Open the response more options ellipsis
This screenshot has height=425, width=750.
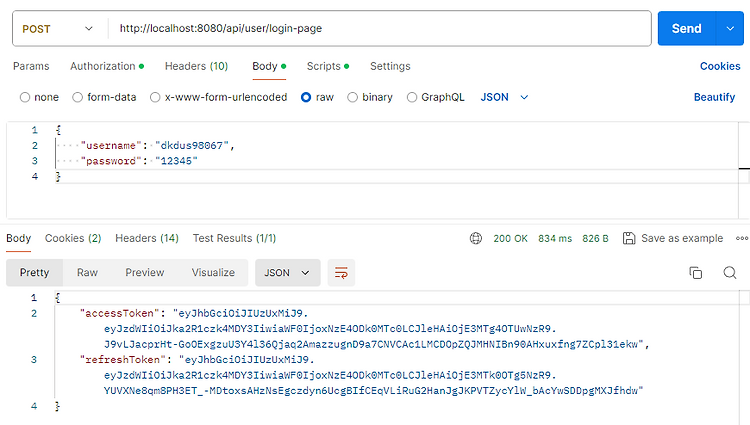[x=742, y=238]
